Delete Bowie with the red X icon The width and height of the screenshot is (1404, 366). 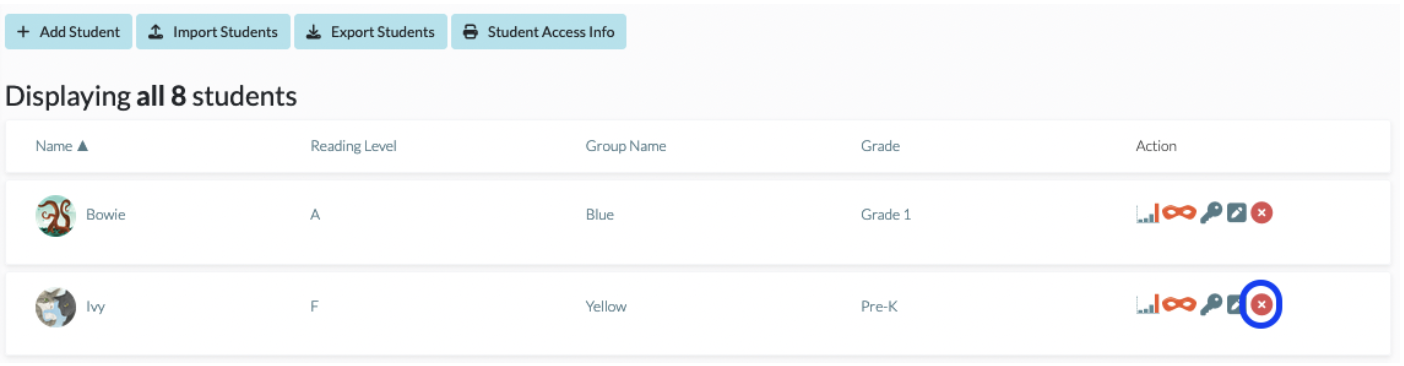[x=1262, y=213]
